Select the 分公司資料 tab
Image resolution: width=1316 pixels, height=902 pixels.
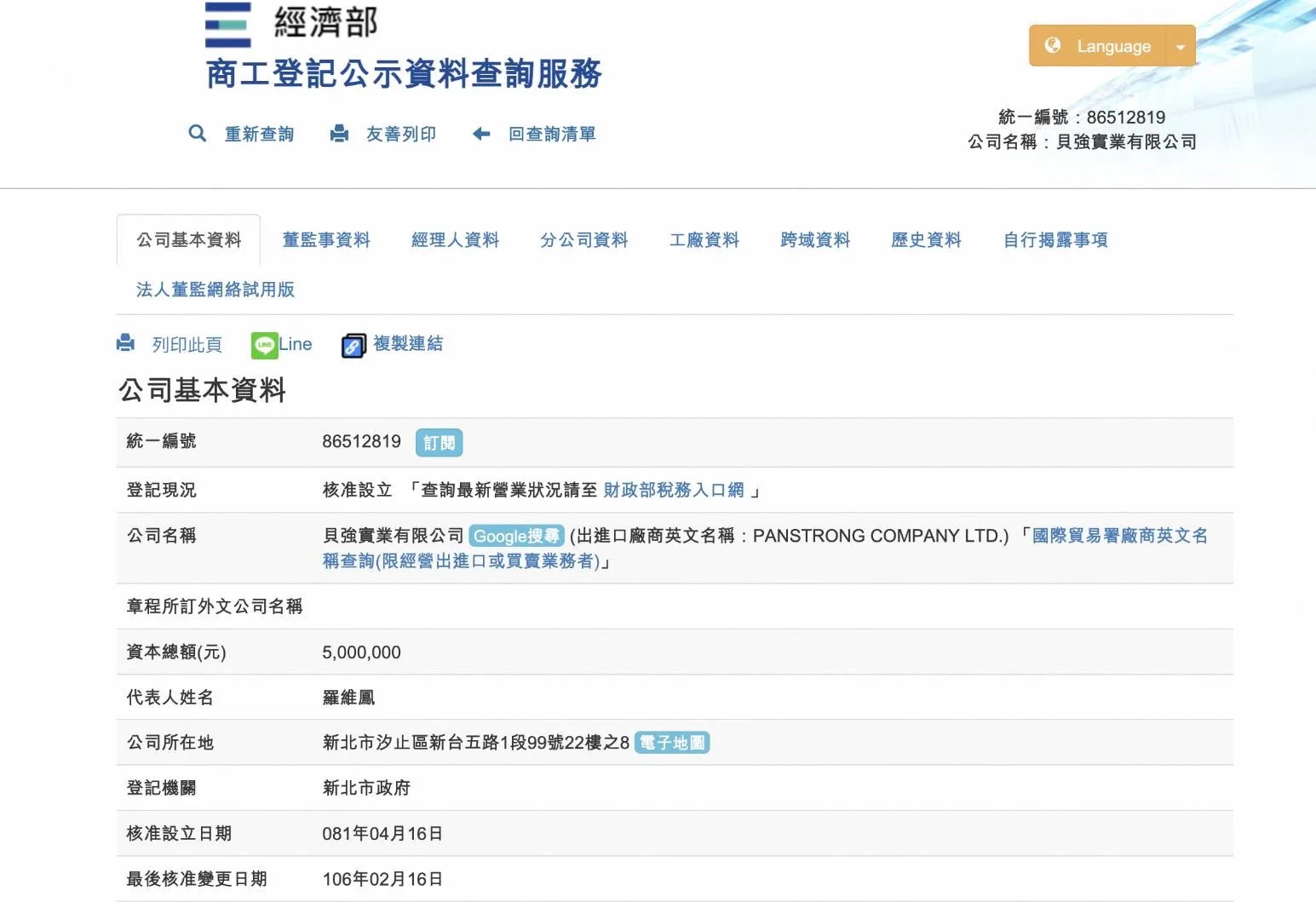point(583,240)
